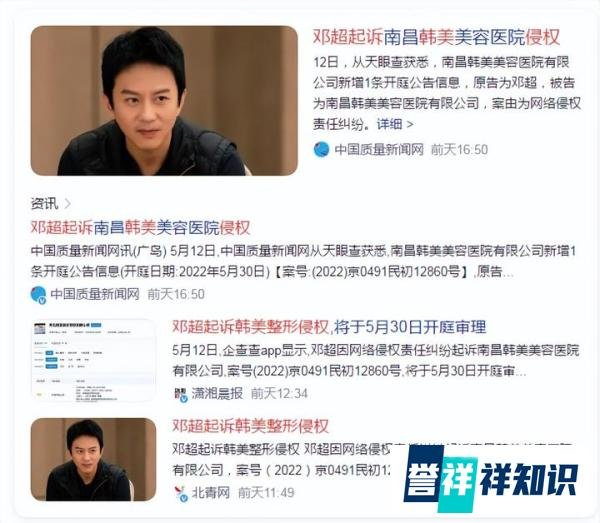This screenshot has width=600, height=523.
Task: Click the verified 中国质量新闻网 icon under 资讯
Action: click(38, 294)
